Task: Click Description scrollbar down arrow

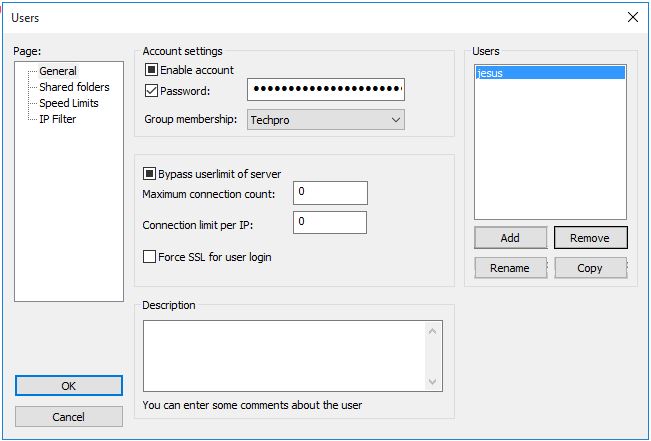Action: tap(433, 381)
